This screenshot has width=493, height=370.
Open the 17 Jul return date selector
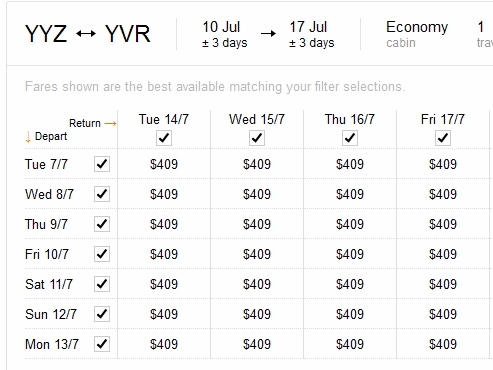(x=311, y=34)
